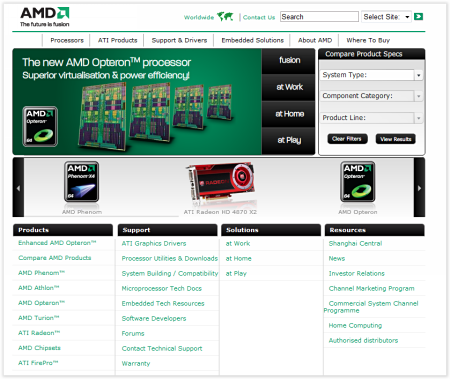Viewport: 450px width, 379px height.
Task: Open Embedded Tech Resources link
Action: tap(163, 303)
